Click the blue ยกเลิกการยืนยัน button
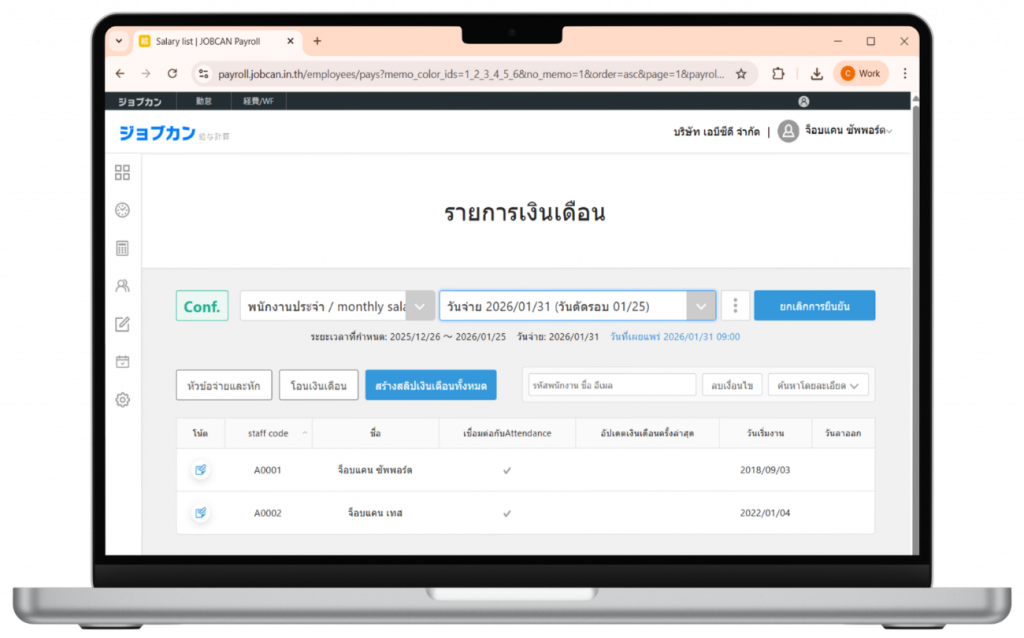Image resolution: width=1024 pixels, height=638 pixels. click(x=814, y=306)
